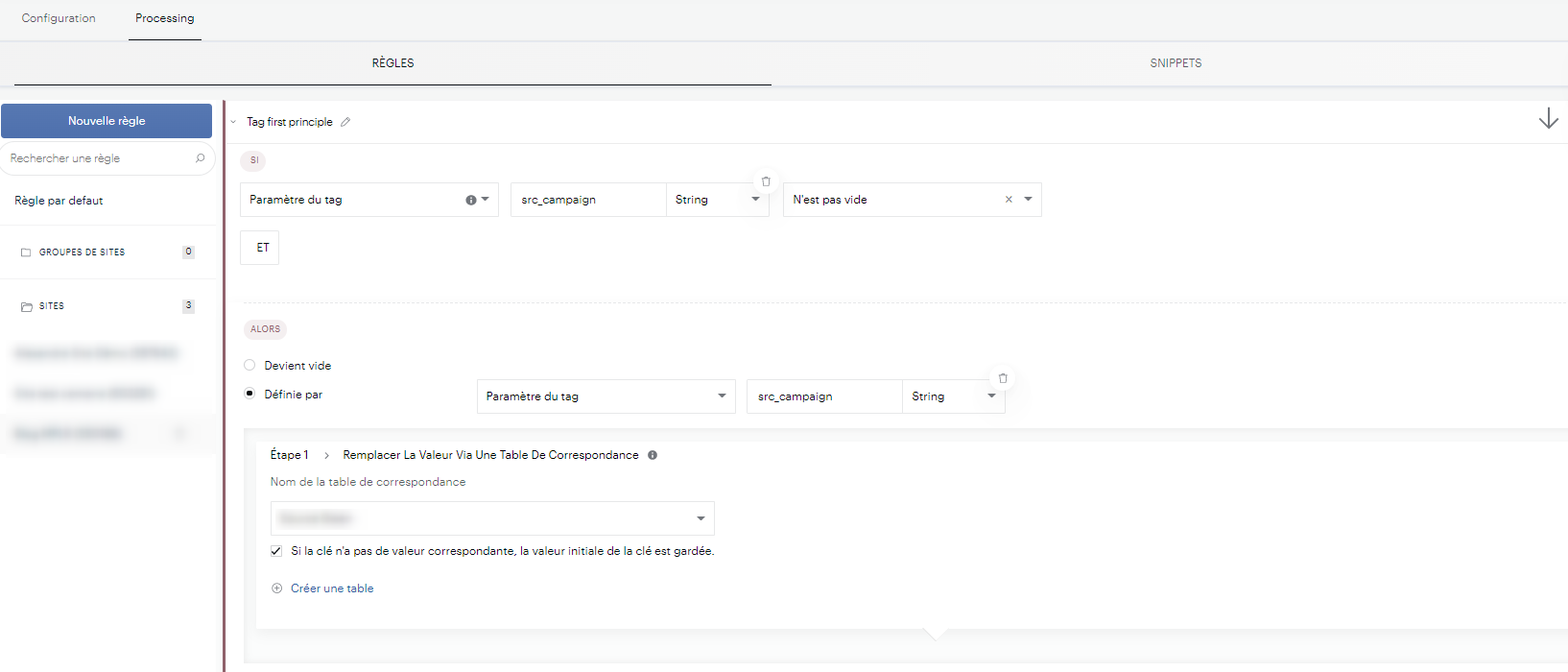This screenshot has width=1568, height=672.
Task: Click info icon beside Table De Correspondance title
Action: (653, 455)
